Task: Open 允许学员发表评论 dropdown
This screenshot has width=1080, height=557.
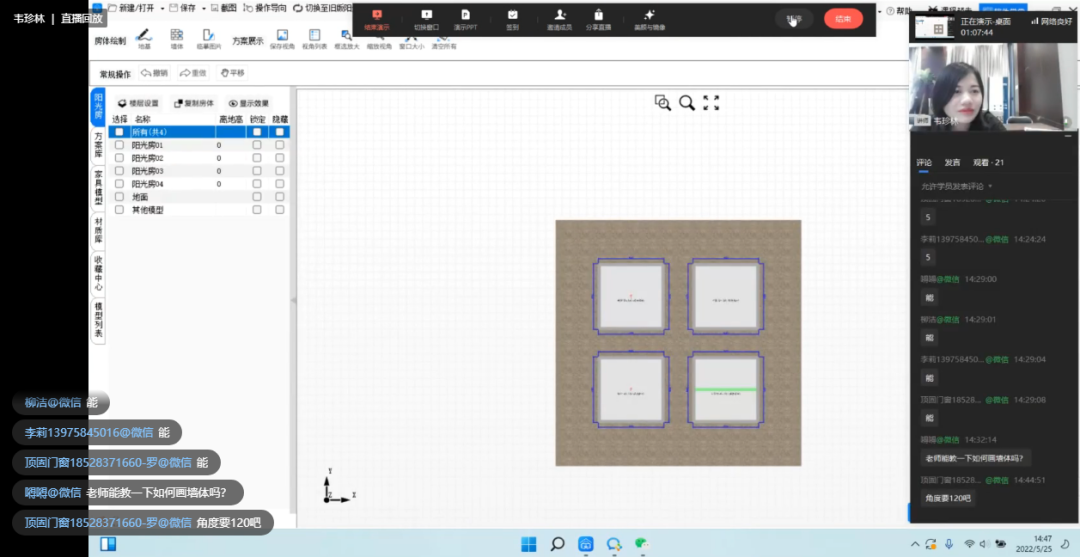Action: click(957, 187)
